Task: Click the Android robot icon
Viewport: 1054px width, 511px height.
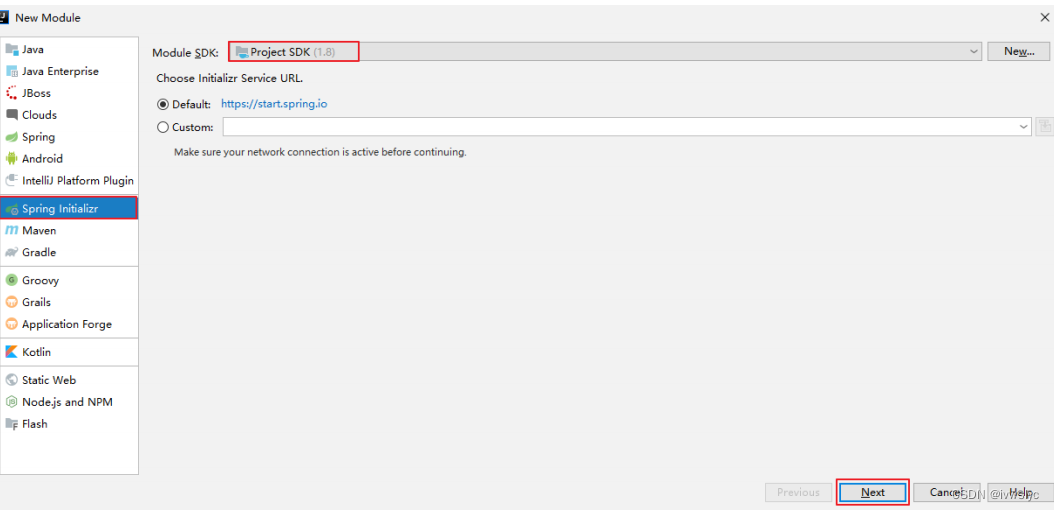Action: (x=11, y=159)
